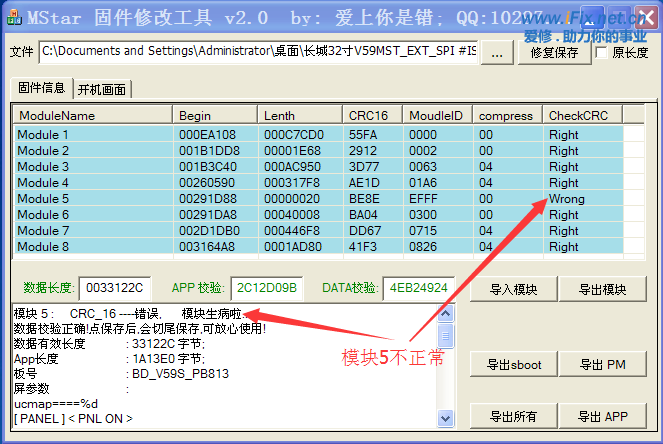Click Begin value 000EA108

click(207, 134)
